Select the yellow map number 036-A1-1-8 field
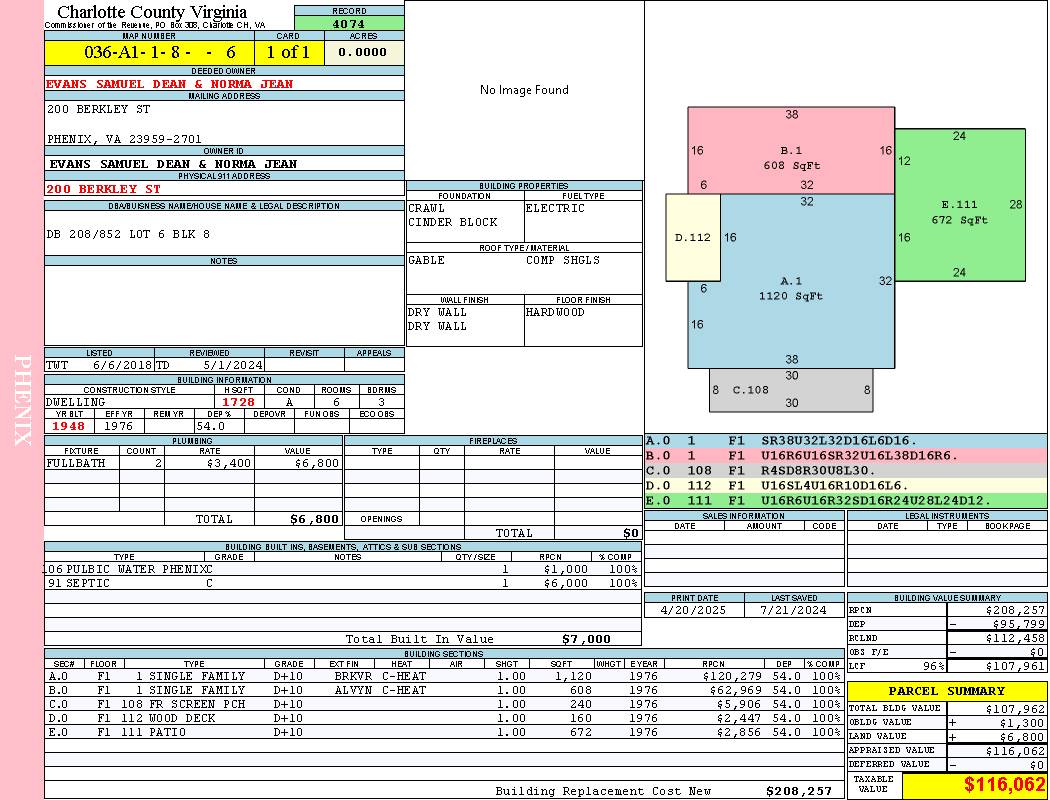The height and width of the screenshot is (800, 1050). pyautogui.click(x=149, y=52)
